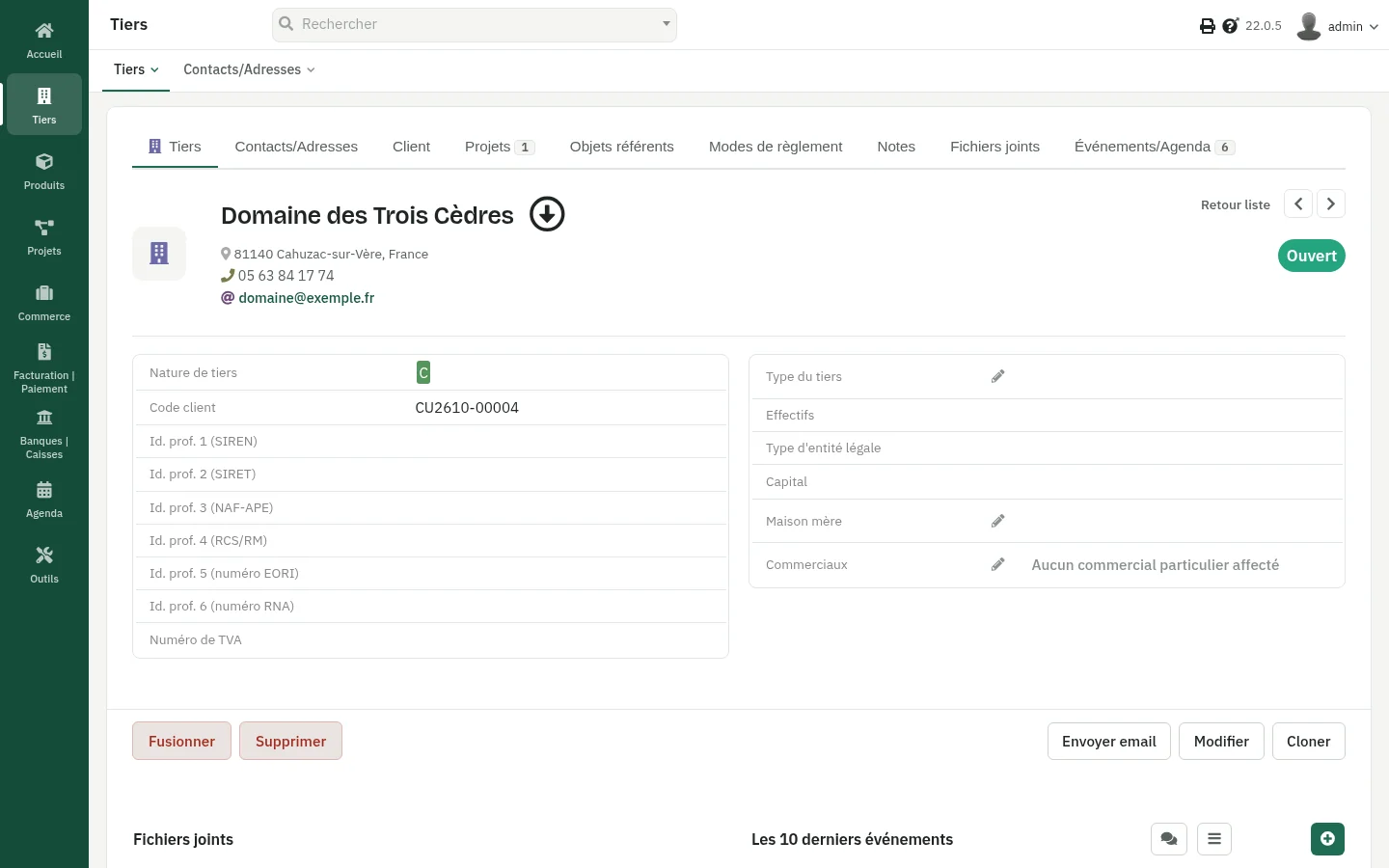Click the Envoyer email button

1109,741
